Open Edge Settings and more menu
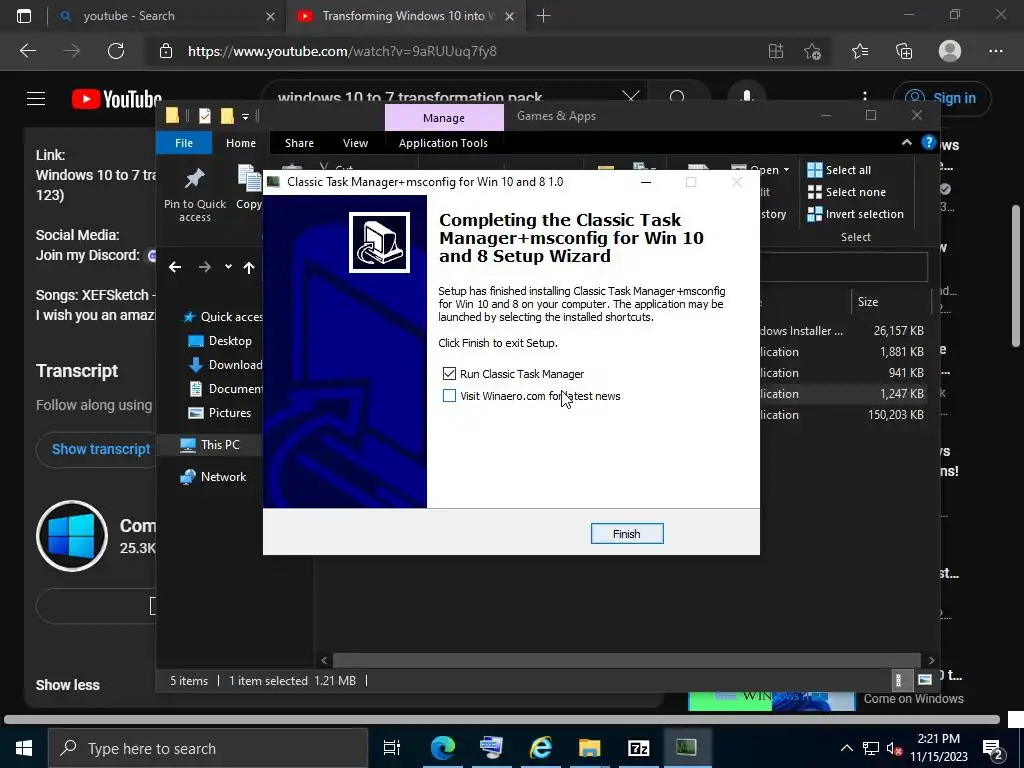The height and width of the screenshot is (768, 1024). (x=995, y=51)
